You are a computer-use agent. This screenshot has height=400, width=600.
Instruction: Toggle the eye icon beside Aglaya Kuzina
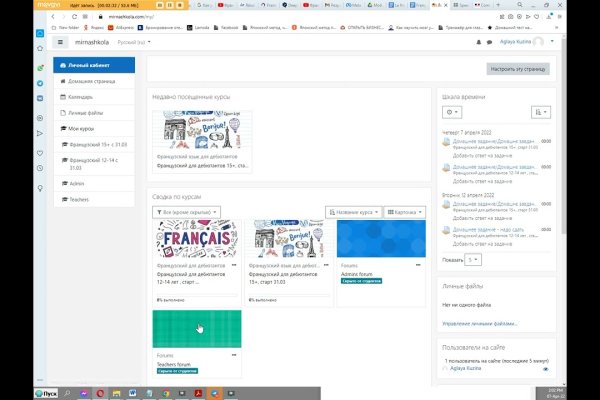tap(545, 369)
